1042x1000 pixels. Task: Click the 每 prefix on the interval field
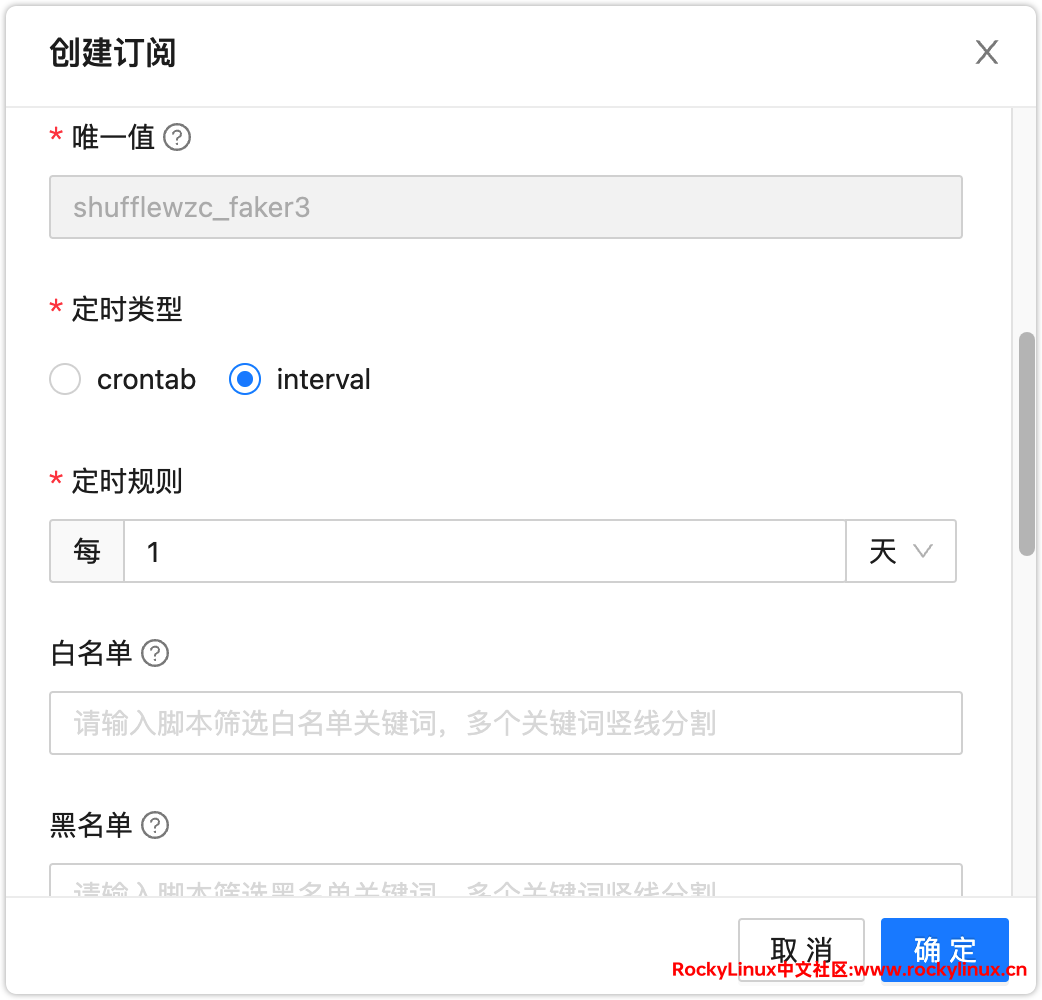[x=87, y=551]
